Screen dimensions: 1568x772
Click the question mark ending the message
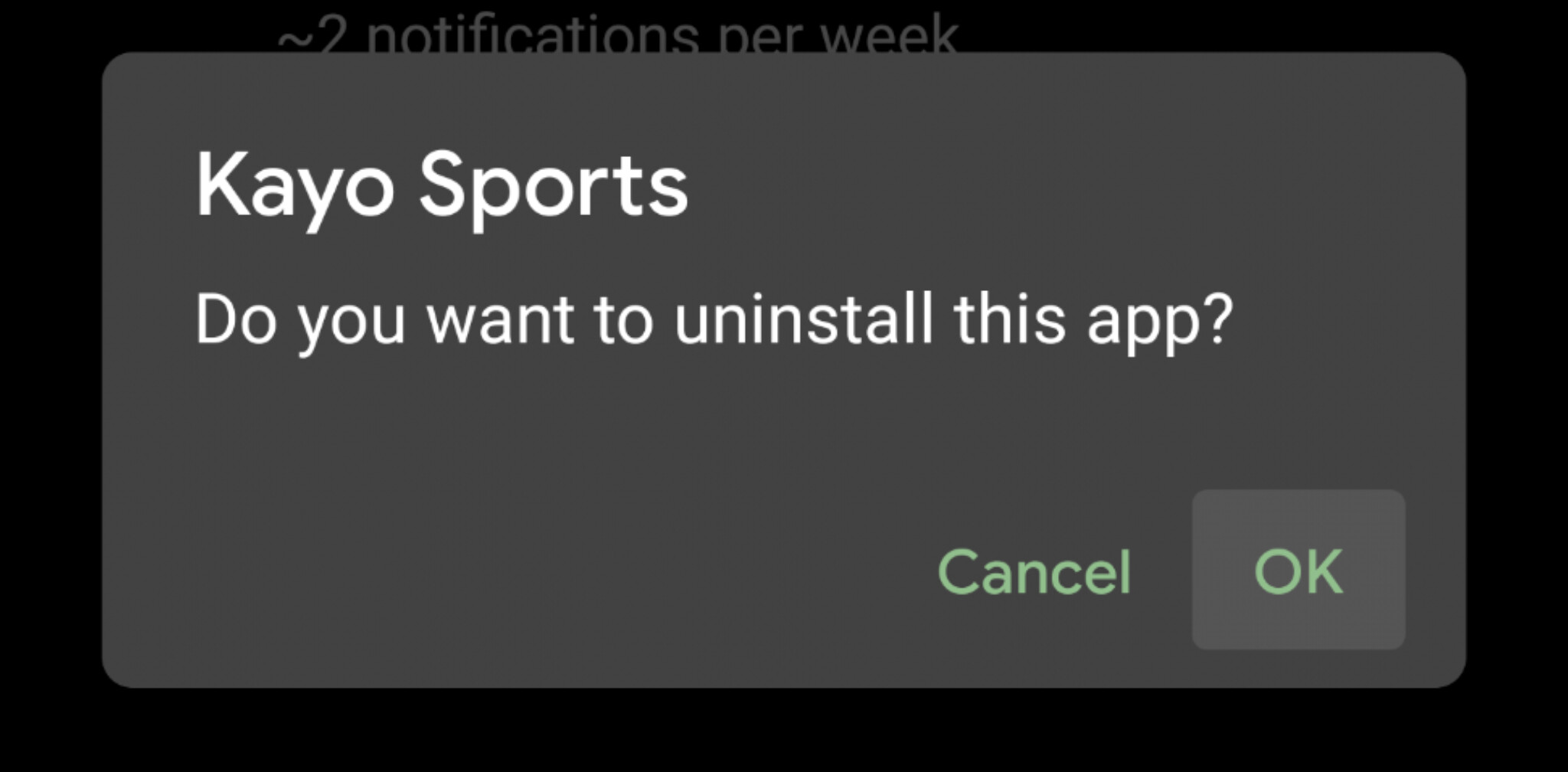1219,318
